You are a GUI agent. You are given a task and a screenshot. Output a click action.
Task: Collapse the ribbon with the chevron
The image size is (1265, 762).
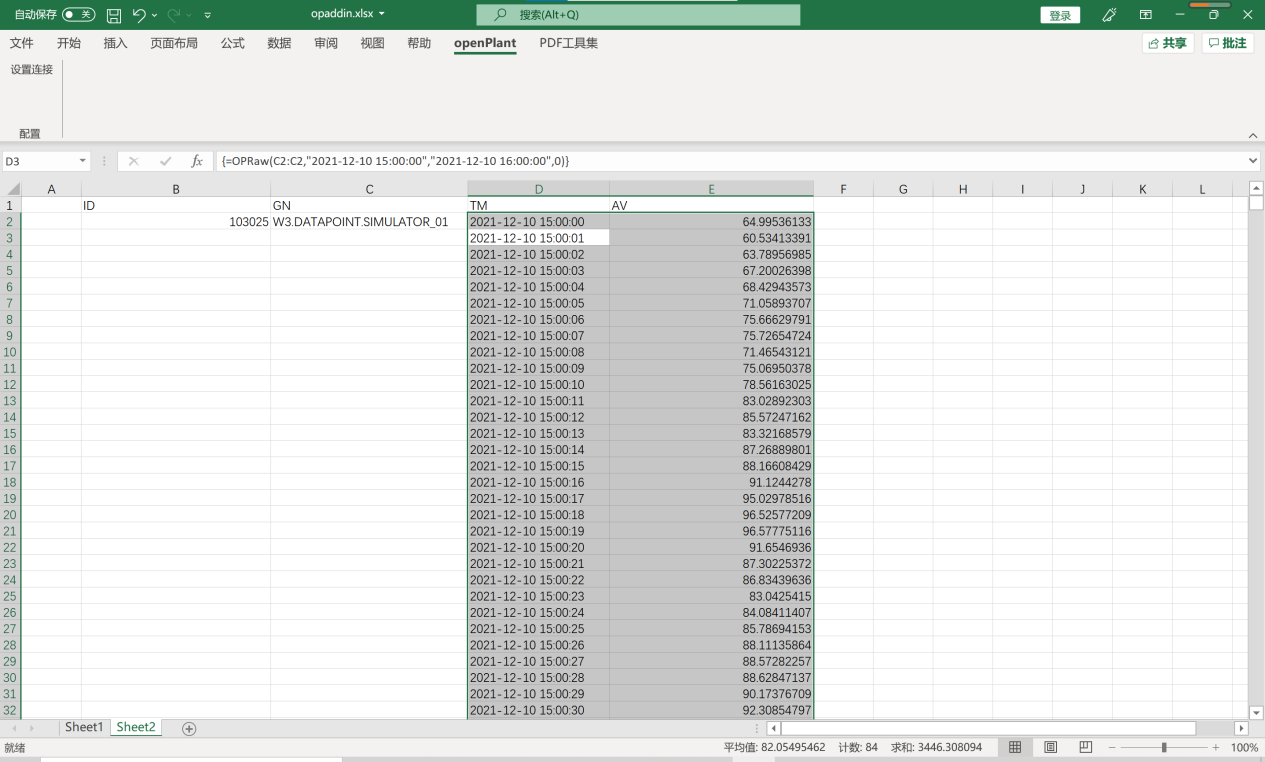(x=1253, y=135)
